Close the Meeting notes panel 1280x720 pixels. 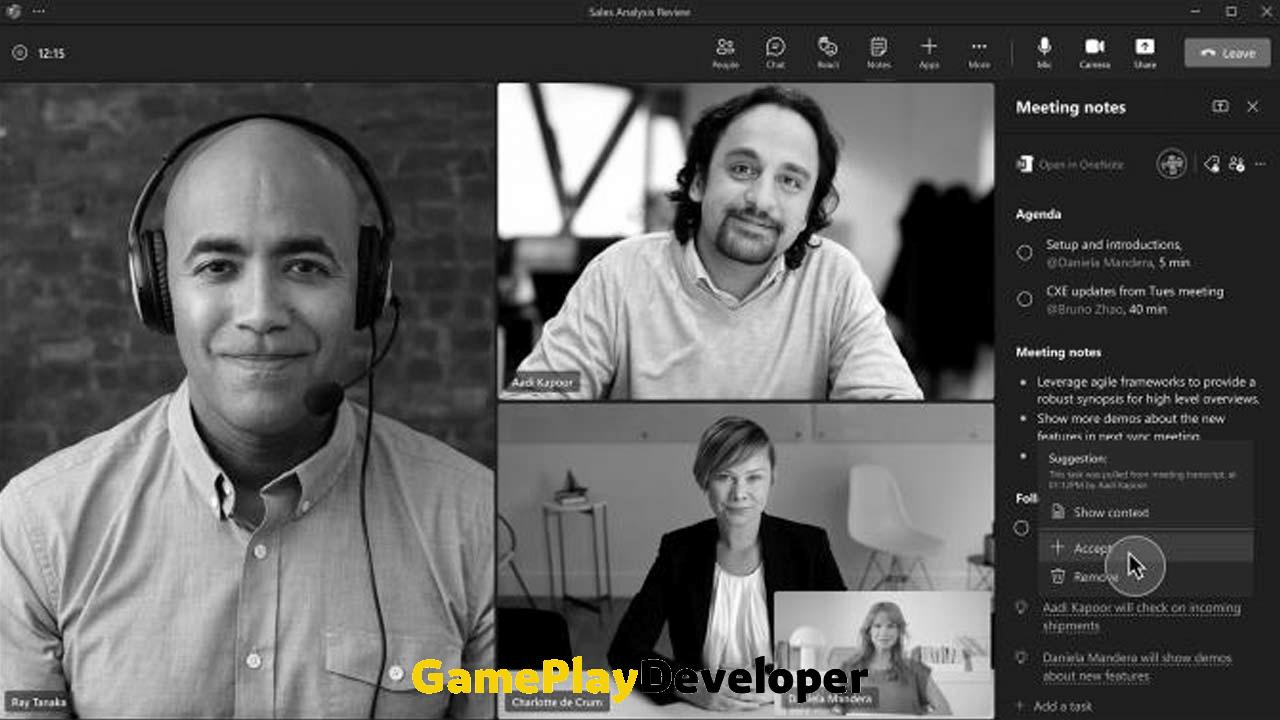pos(1252,107)
